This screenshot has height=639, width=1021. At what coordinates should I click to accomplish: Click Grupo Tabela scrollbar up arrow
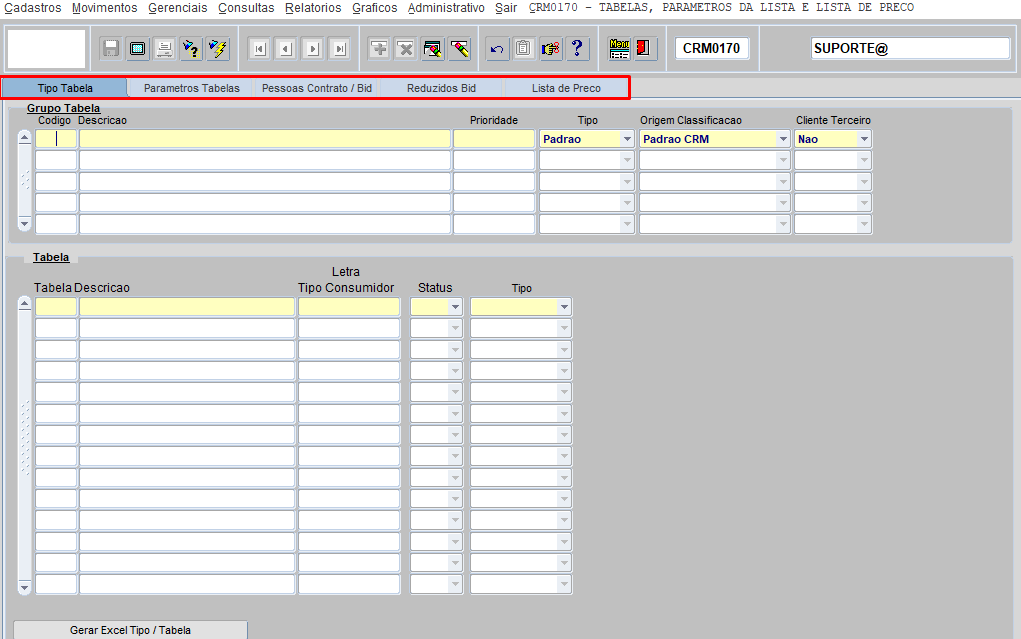[24, 137]
